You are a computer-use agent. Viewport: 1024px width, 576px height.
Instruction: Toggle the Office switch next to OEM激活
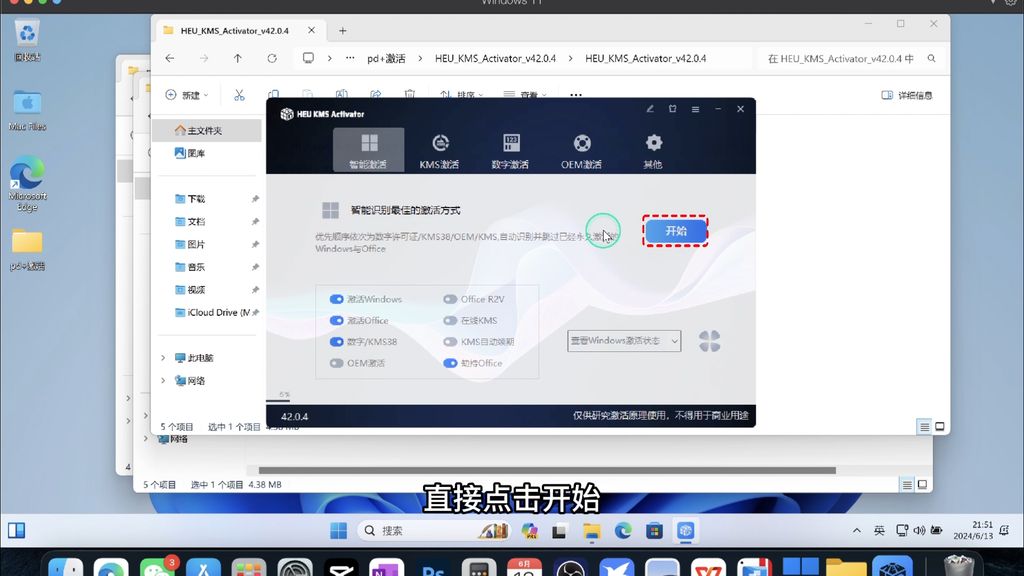point(450,363)
